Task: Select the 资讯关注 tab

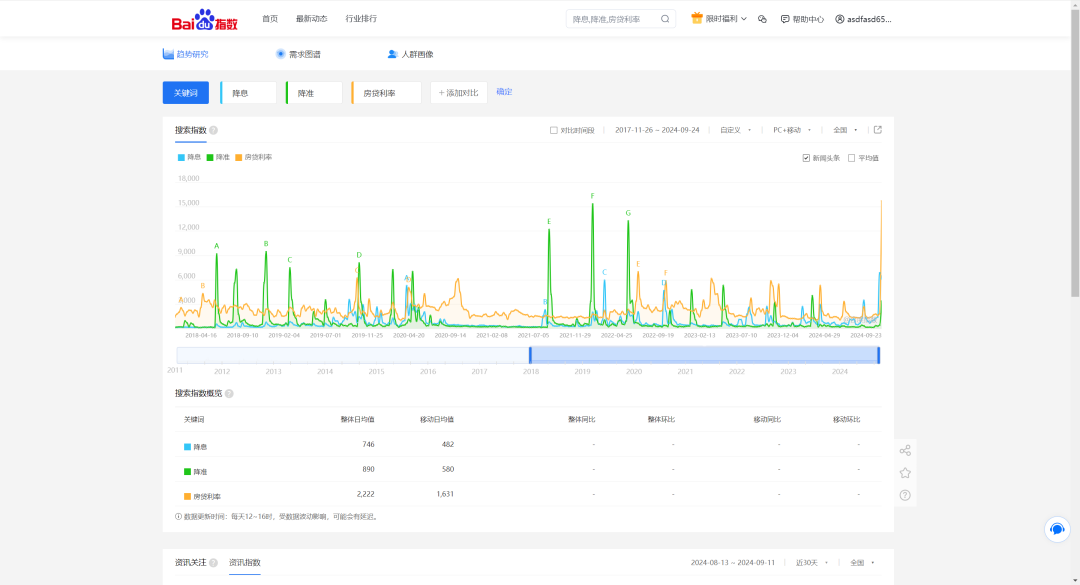Action: click(x=190, y=563)
